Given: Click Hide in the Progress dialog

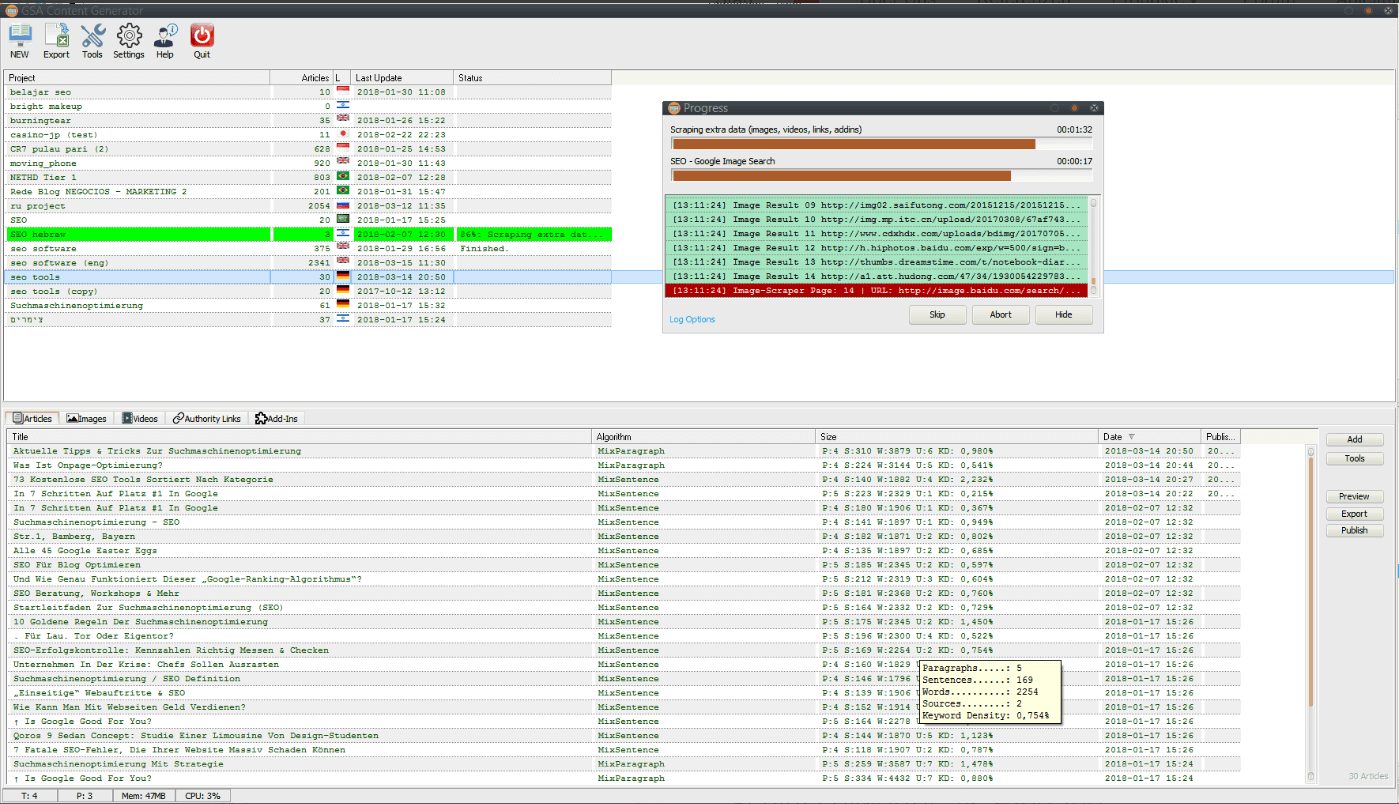Looking at the screenshot, I should [1062, 315].
